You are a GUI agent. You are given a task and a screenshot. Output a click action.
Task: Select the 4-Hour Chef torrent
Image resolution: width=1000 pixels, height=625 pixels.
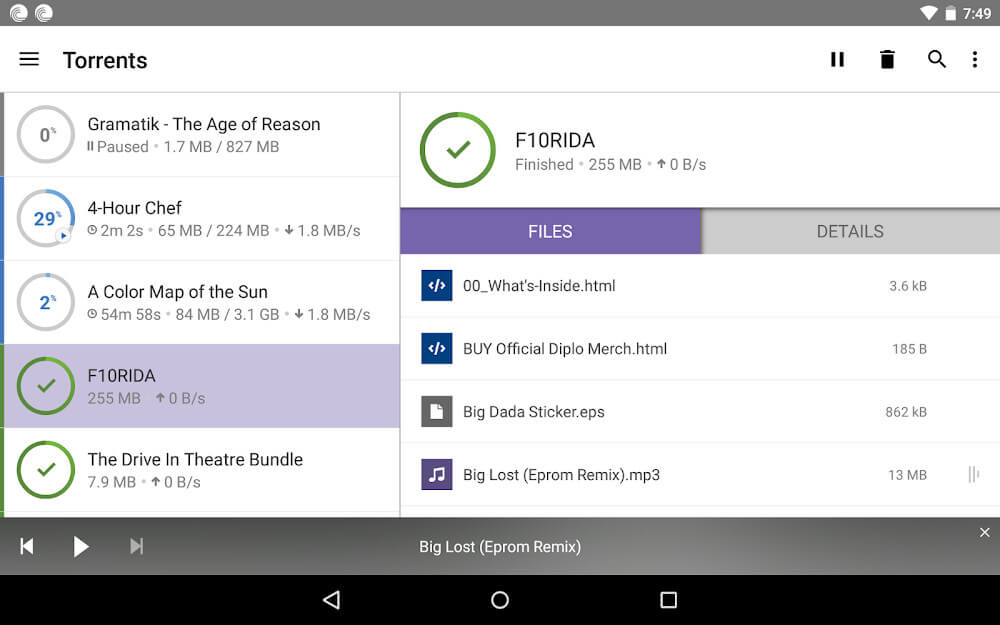click(x=202, y=218)
